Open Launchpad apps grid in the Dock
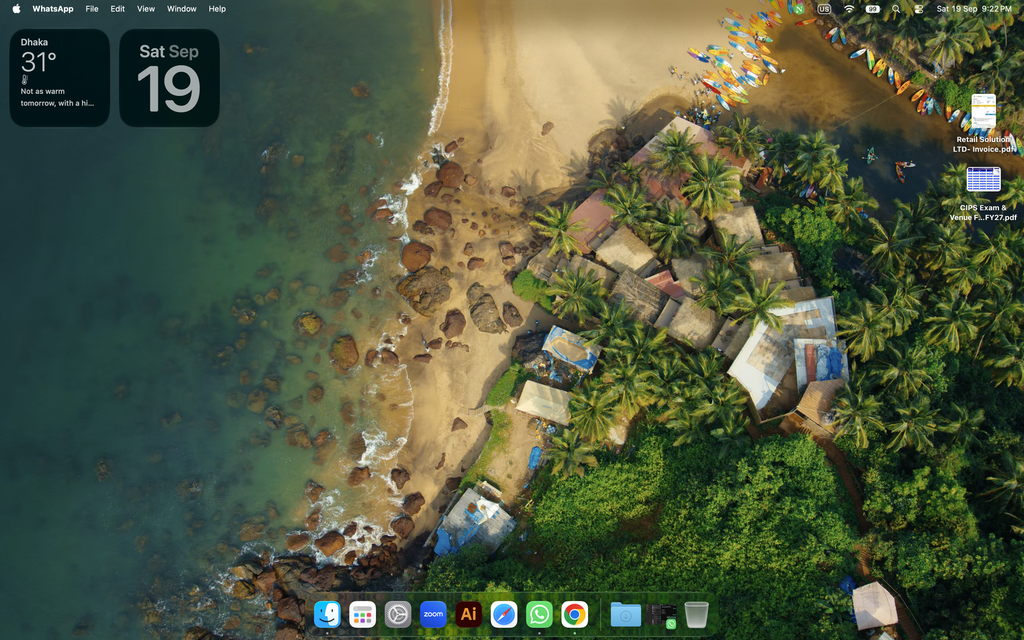This screenshot has width=1024, height=640. coord(362,615)
